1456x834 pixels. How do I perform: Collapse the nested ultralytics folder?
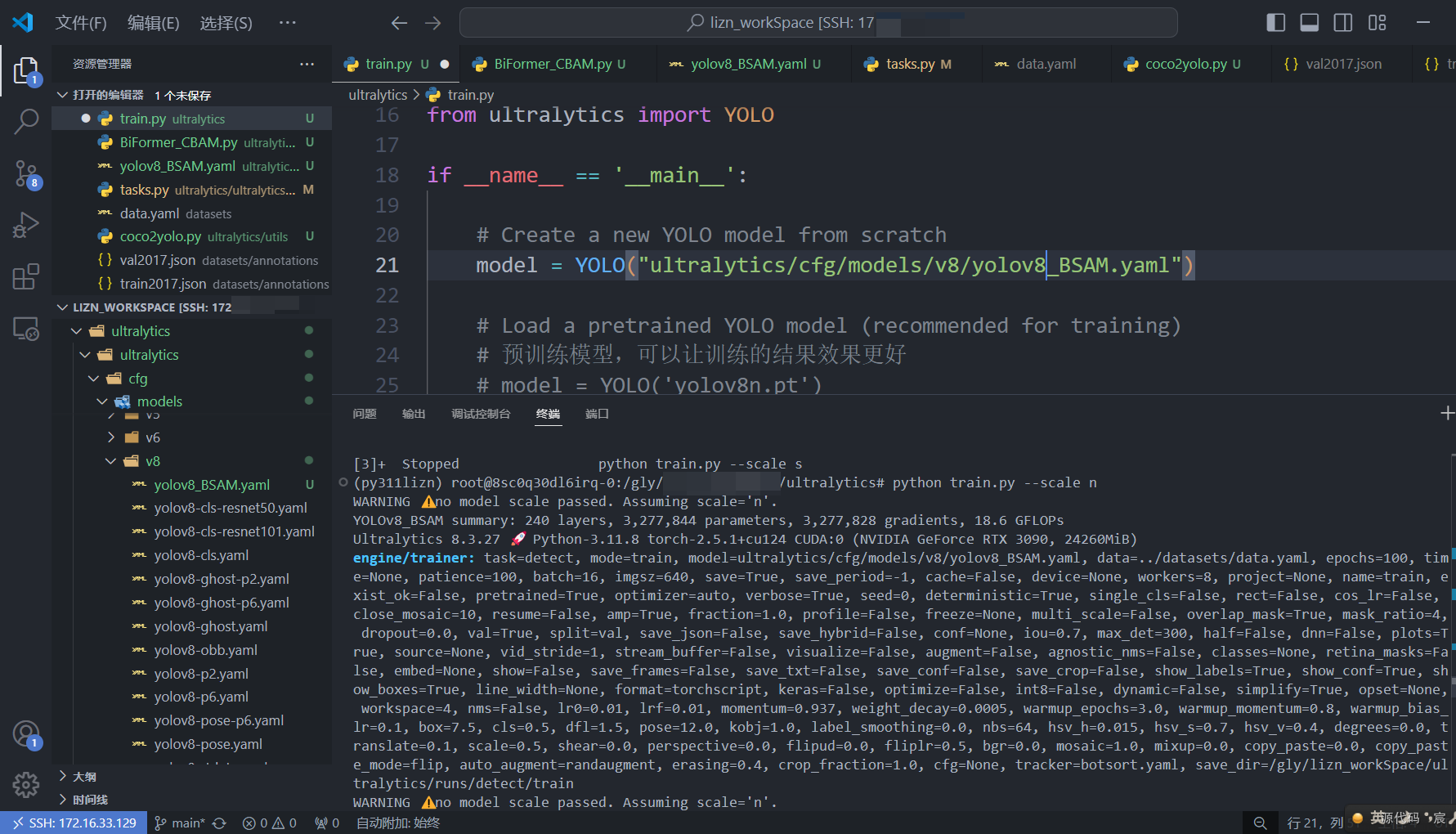[85, 355]
